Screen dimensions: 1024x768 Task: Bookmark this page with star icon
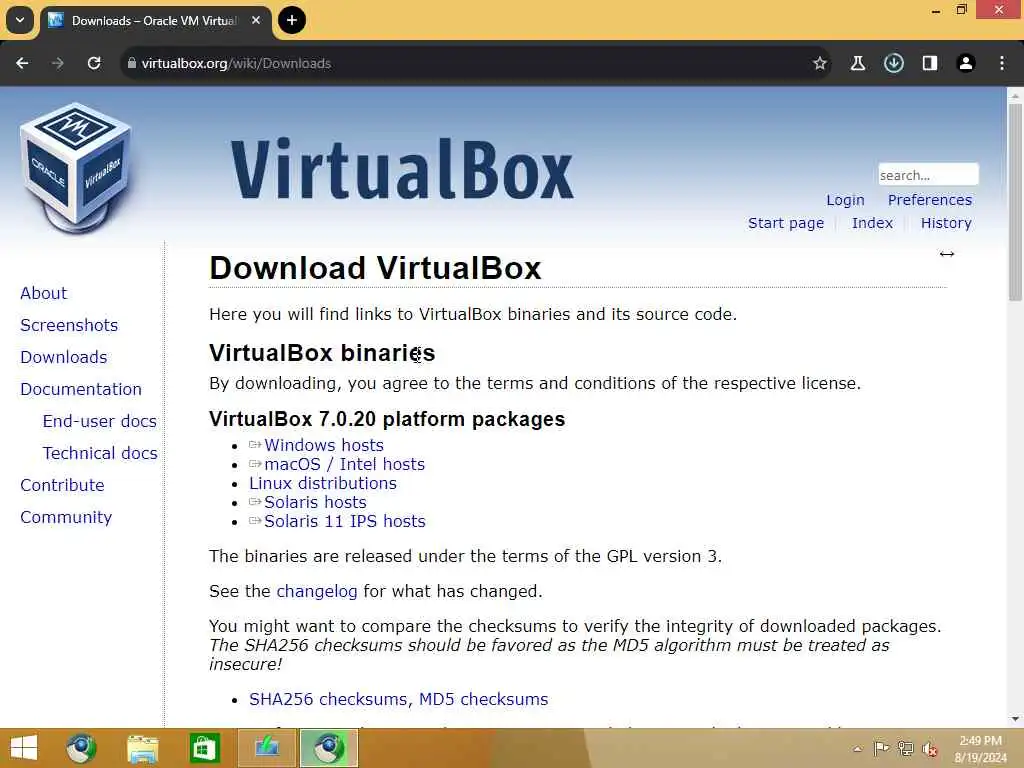[820, 63]
